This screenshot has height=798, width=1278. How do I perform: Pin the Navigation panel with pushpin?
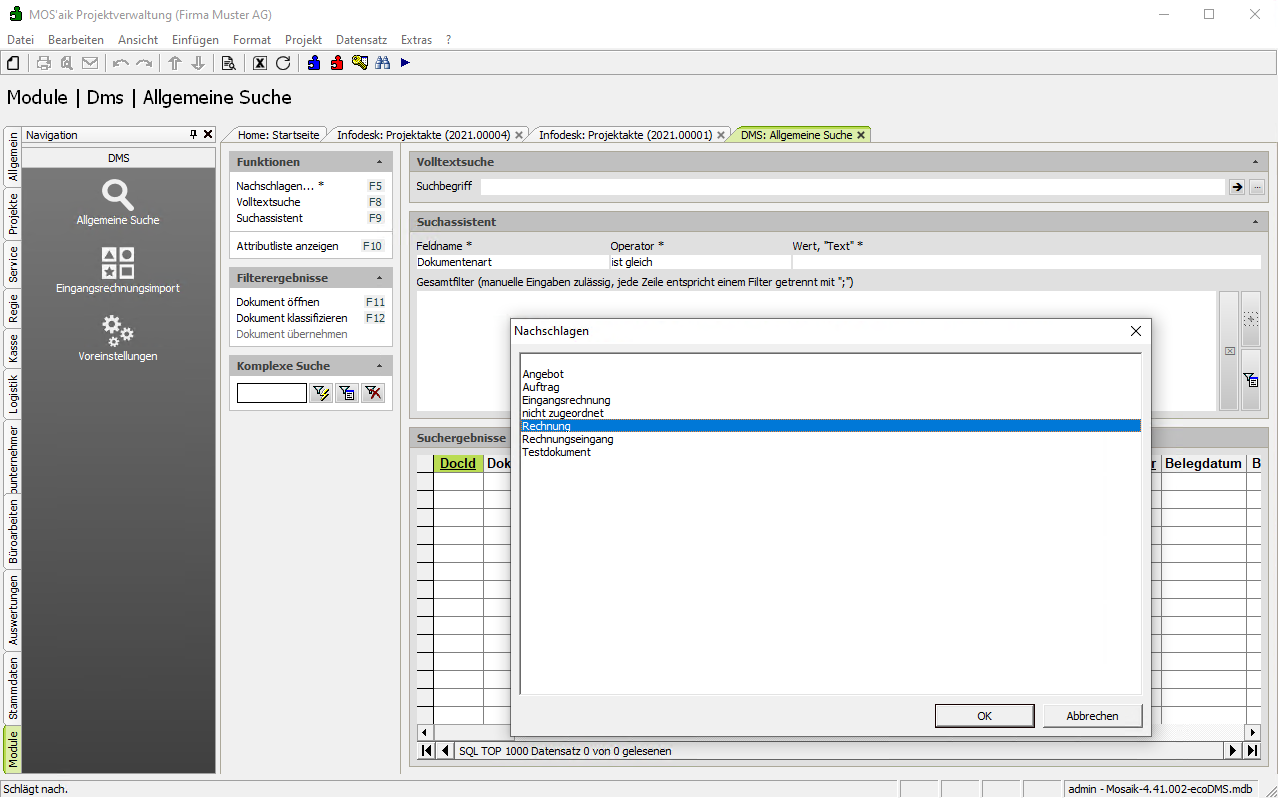[194, 134]
